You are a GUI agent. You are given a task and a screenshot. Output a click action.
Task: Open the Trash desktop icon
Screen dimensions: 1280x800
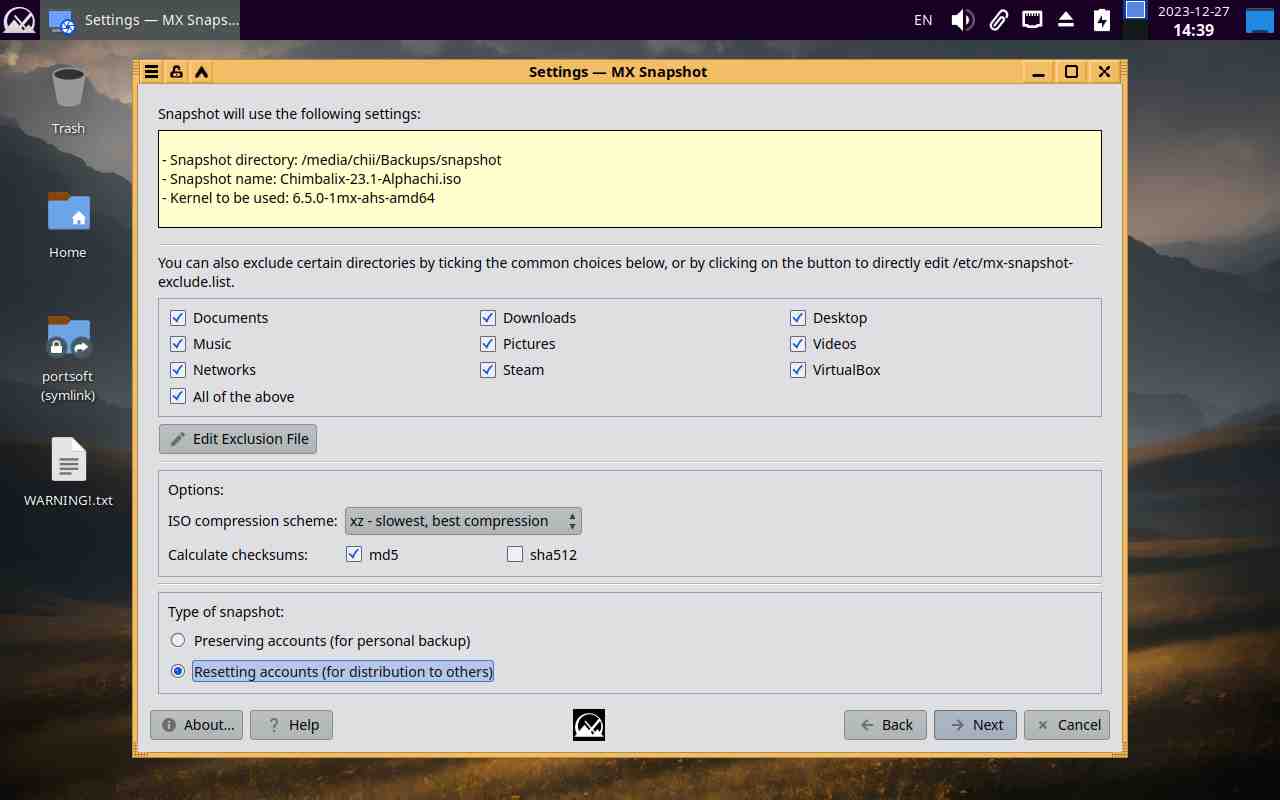[68, 100]
